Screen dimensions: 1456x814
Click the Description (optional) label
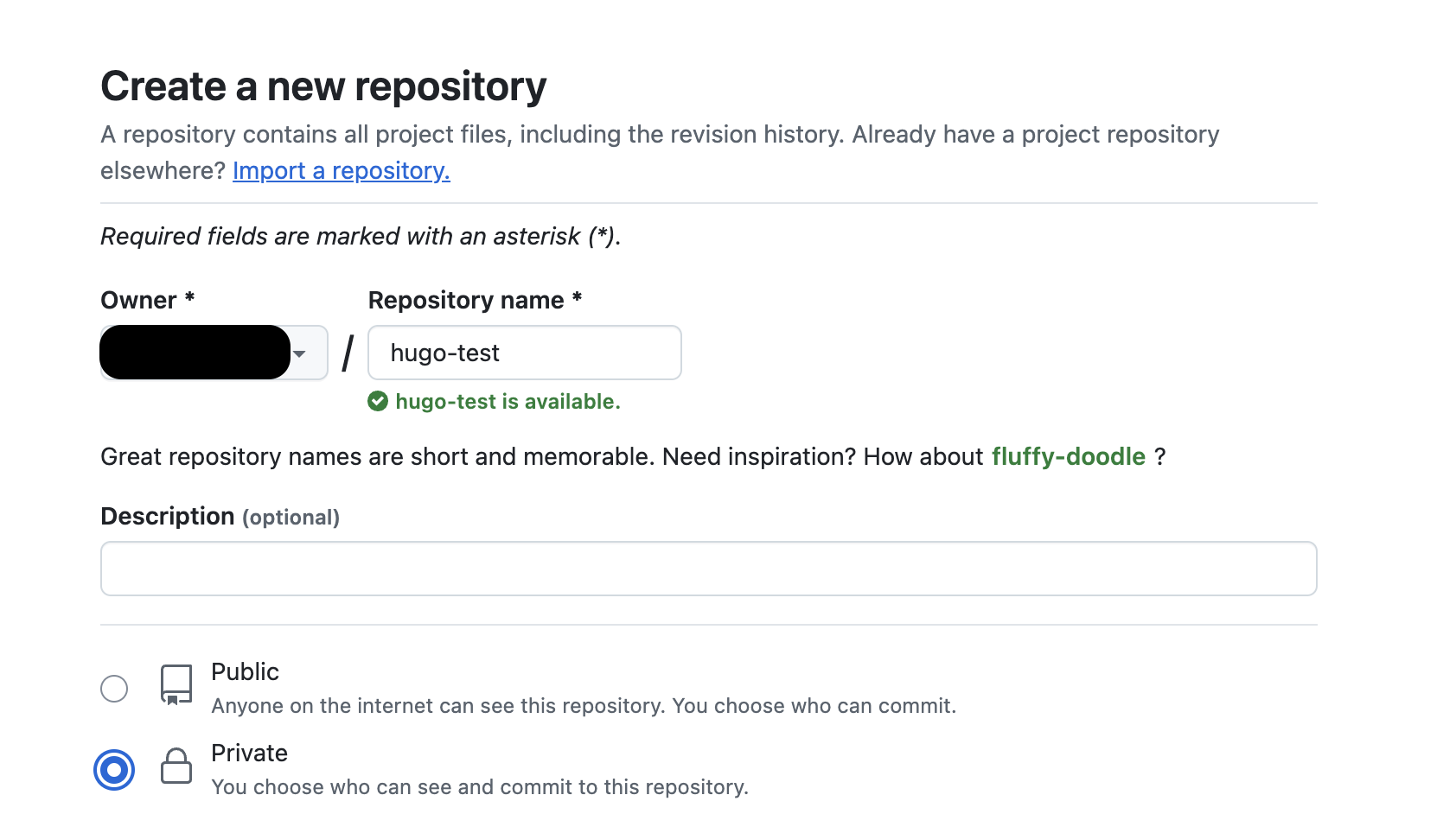[220, 517]
